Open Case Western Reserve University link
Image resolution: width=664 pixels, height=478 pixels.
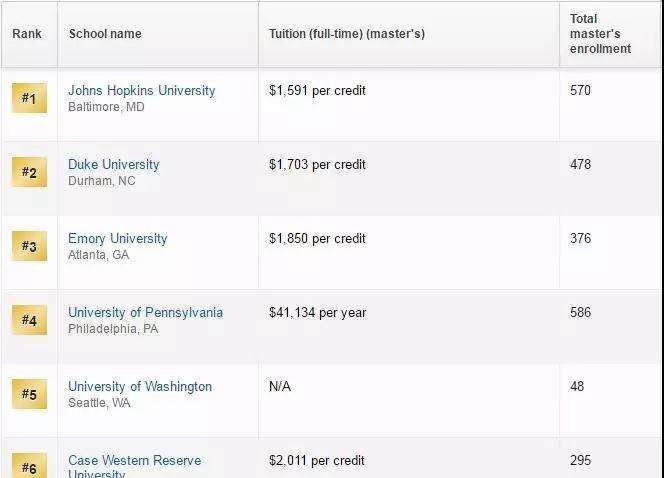pyautogui.click(x=134, y=461)
